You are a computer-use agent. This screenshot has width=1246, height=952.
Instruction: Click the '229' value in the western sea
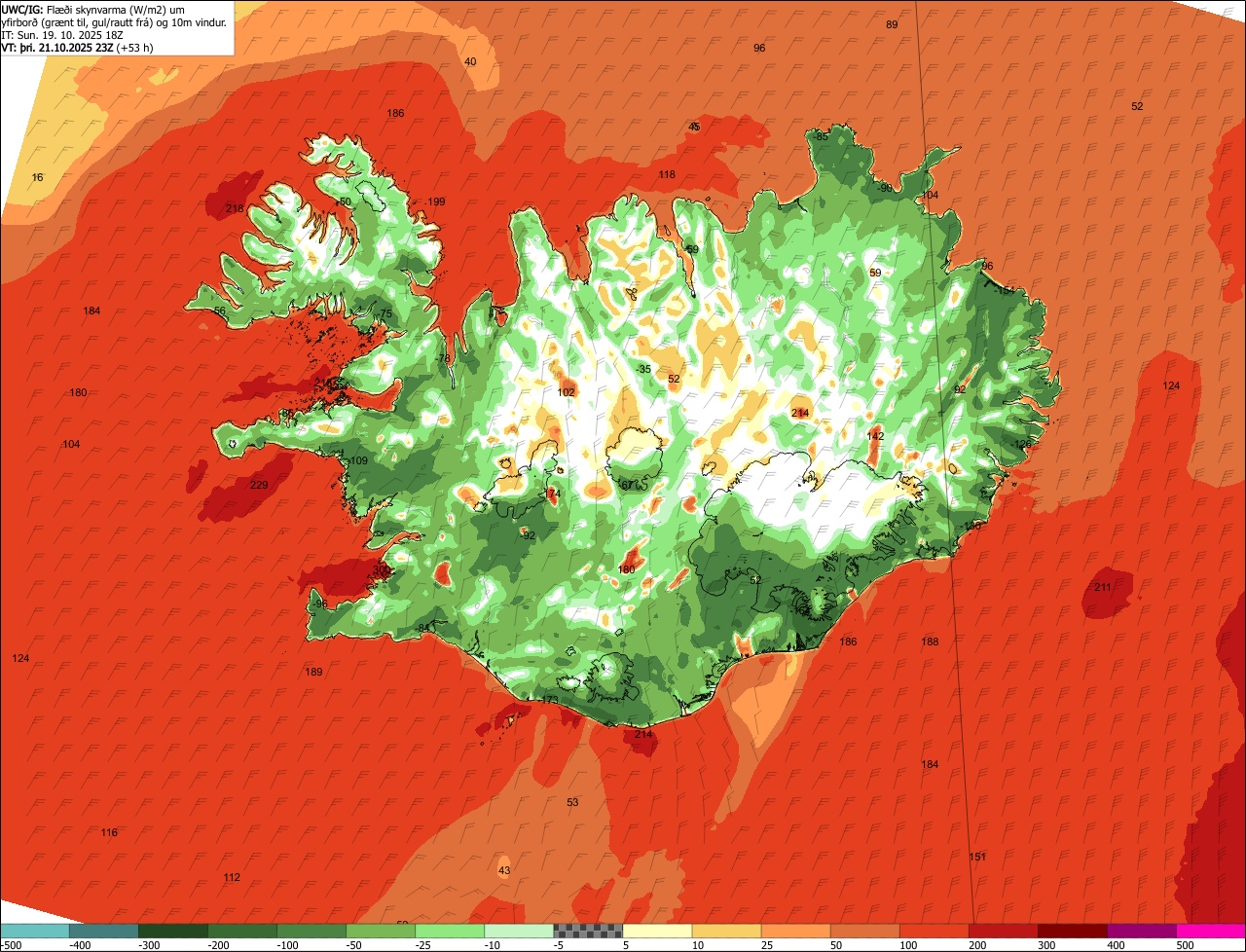(259, 485)
